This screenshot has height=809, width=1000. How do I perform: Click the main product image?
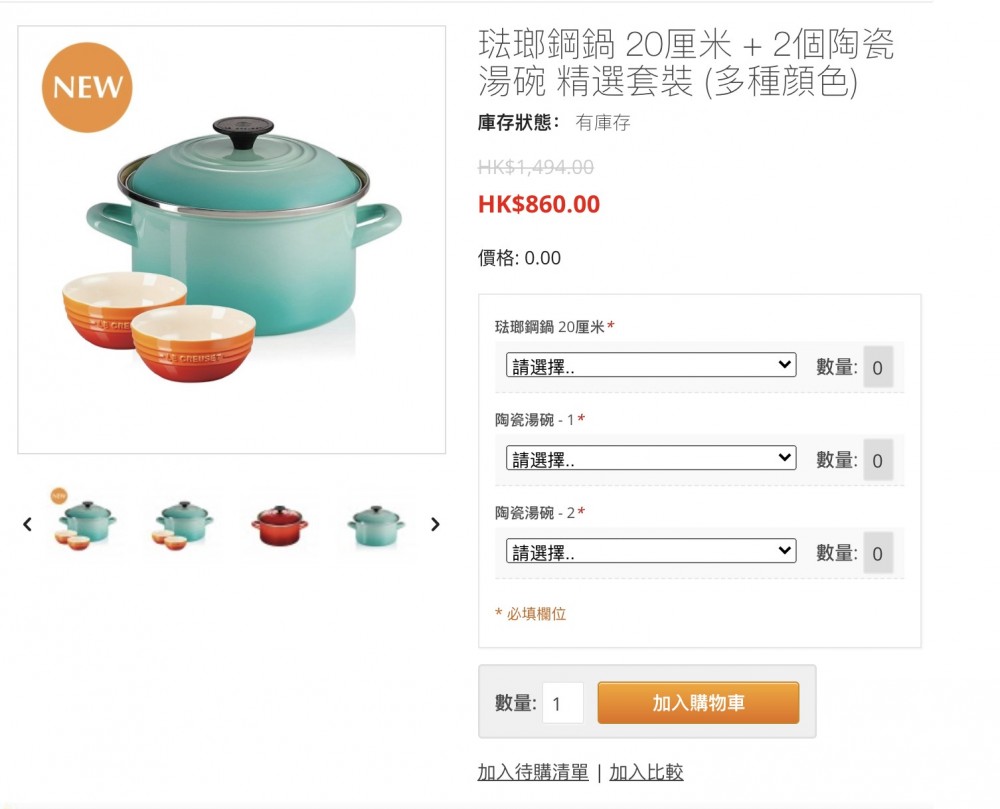pyautogui.click(x=232, y=240)
